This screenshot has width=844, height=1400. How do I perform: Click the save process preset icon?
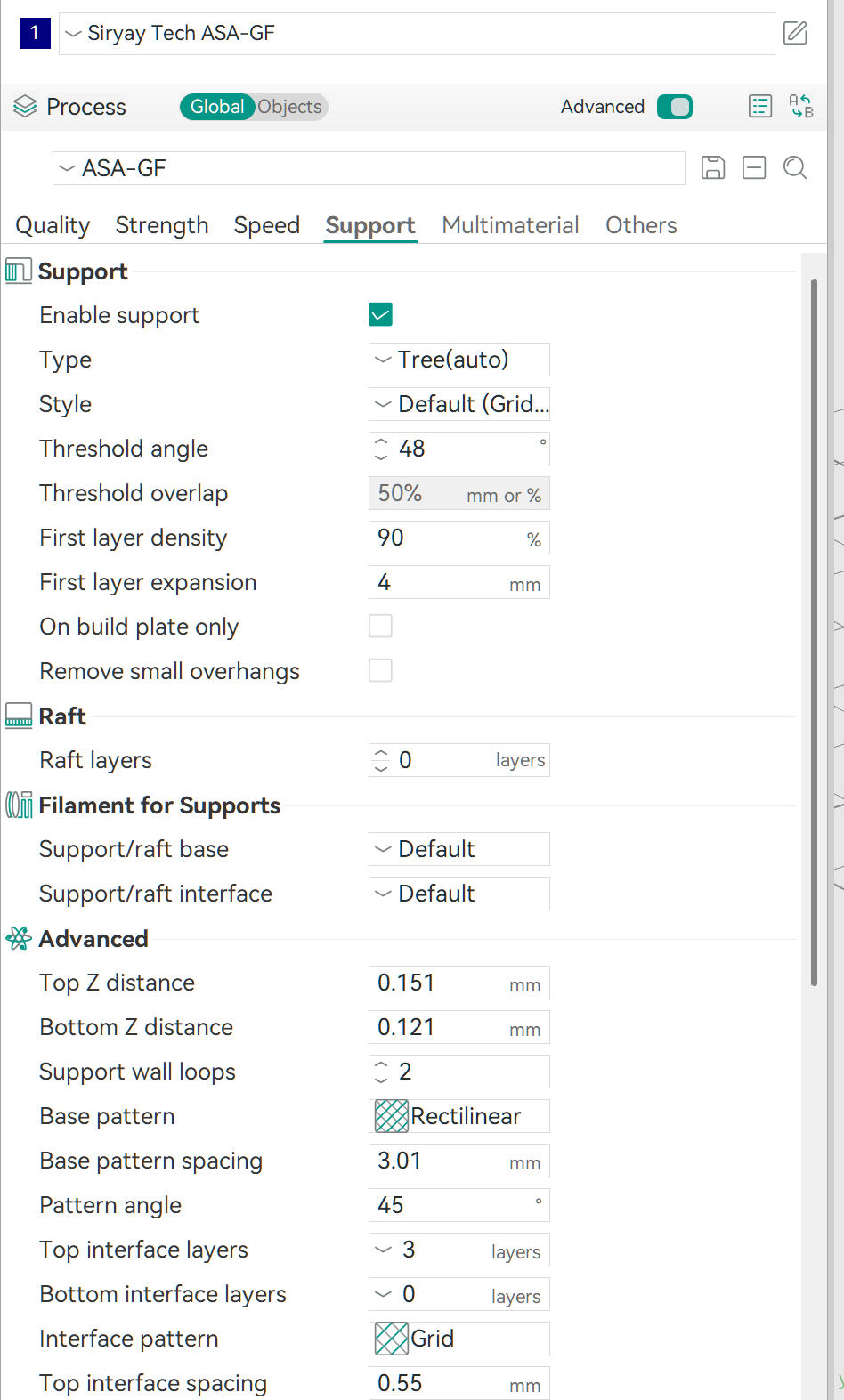pos(713,167)
